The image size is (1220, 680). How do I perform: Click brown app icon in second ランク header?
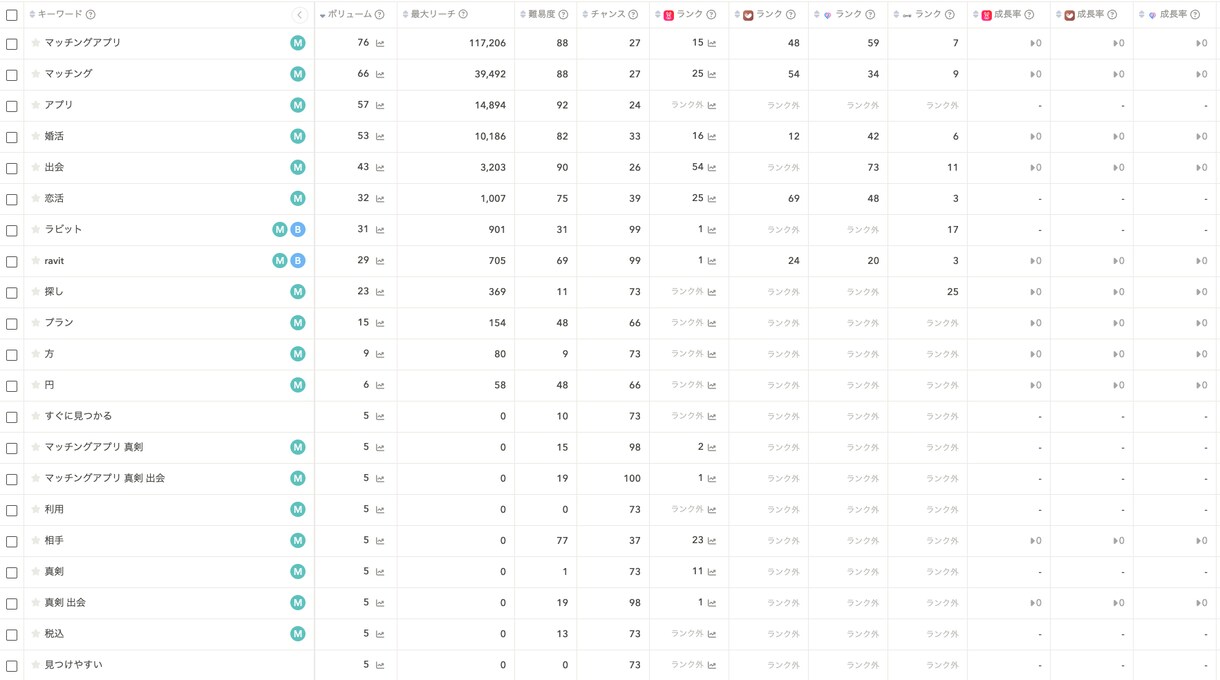tap(748, 15)
